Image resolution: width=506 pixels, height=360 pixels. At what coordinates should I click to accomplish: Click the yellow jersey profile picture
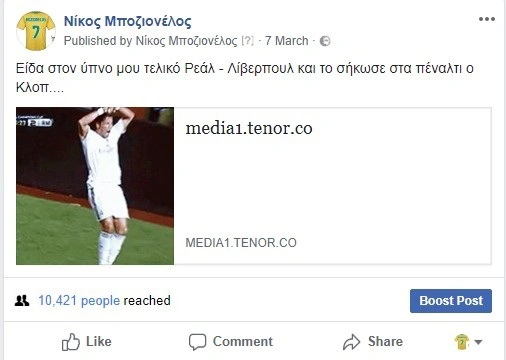(x=36, y=31)
